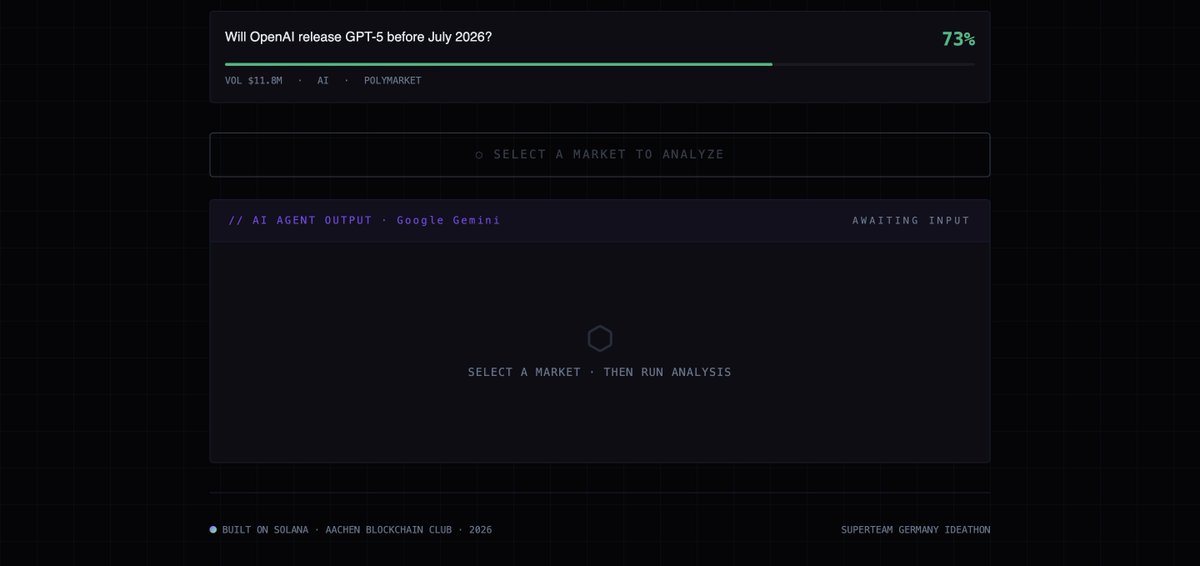Click the market question about GPT-5

(358, 37)
